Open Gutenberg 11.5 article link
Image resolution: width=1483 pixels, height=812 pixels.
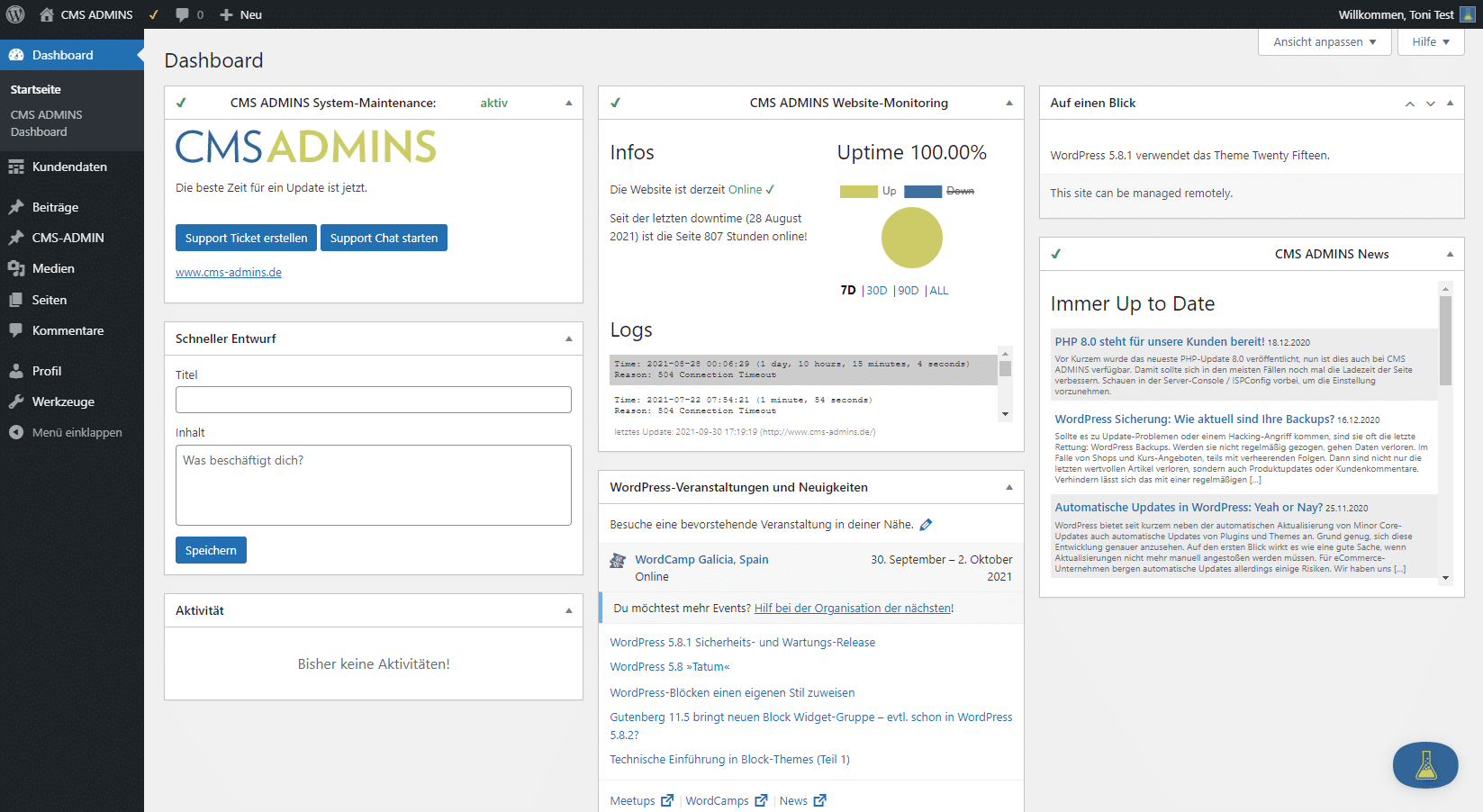[810, 726]
